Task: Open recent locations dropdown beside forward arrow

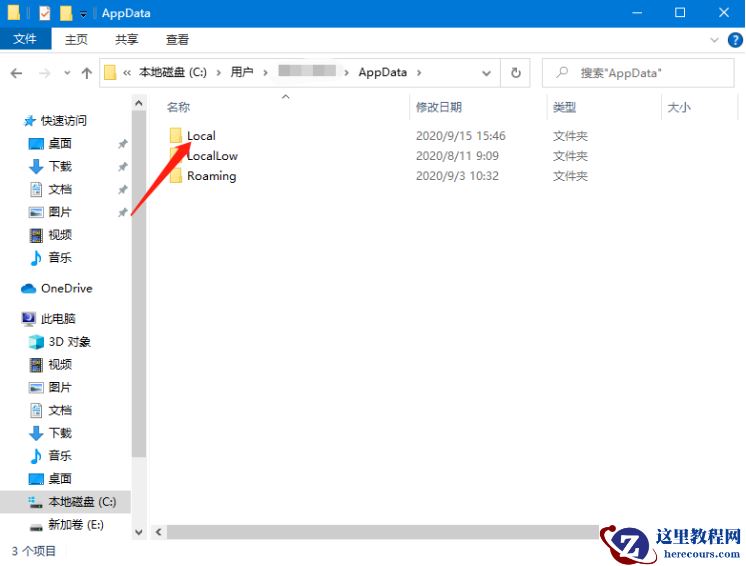Action: coord(67,73)
